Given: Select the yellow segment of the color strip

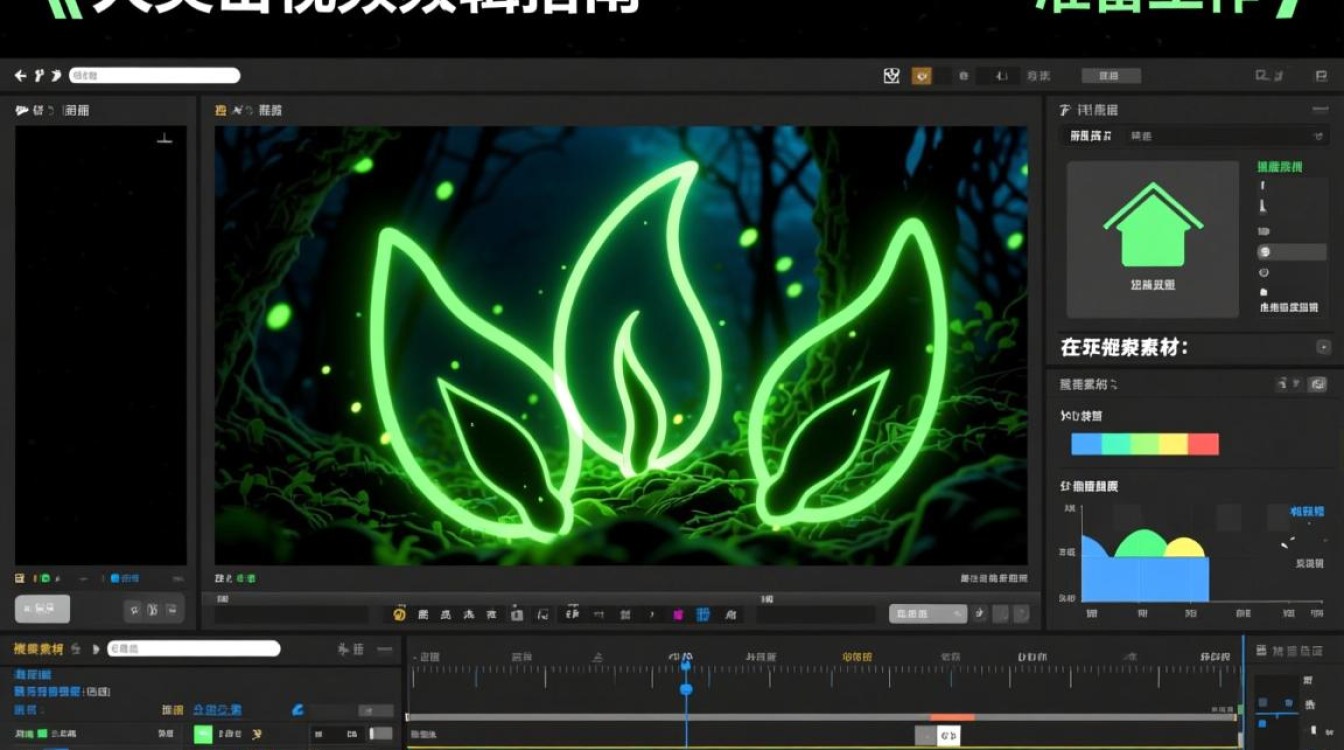Looking at the screenshot, I should pos(1173,444).
